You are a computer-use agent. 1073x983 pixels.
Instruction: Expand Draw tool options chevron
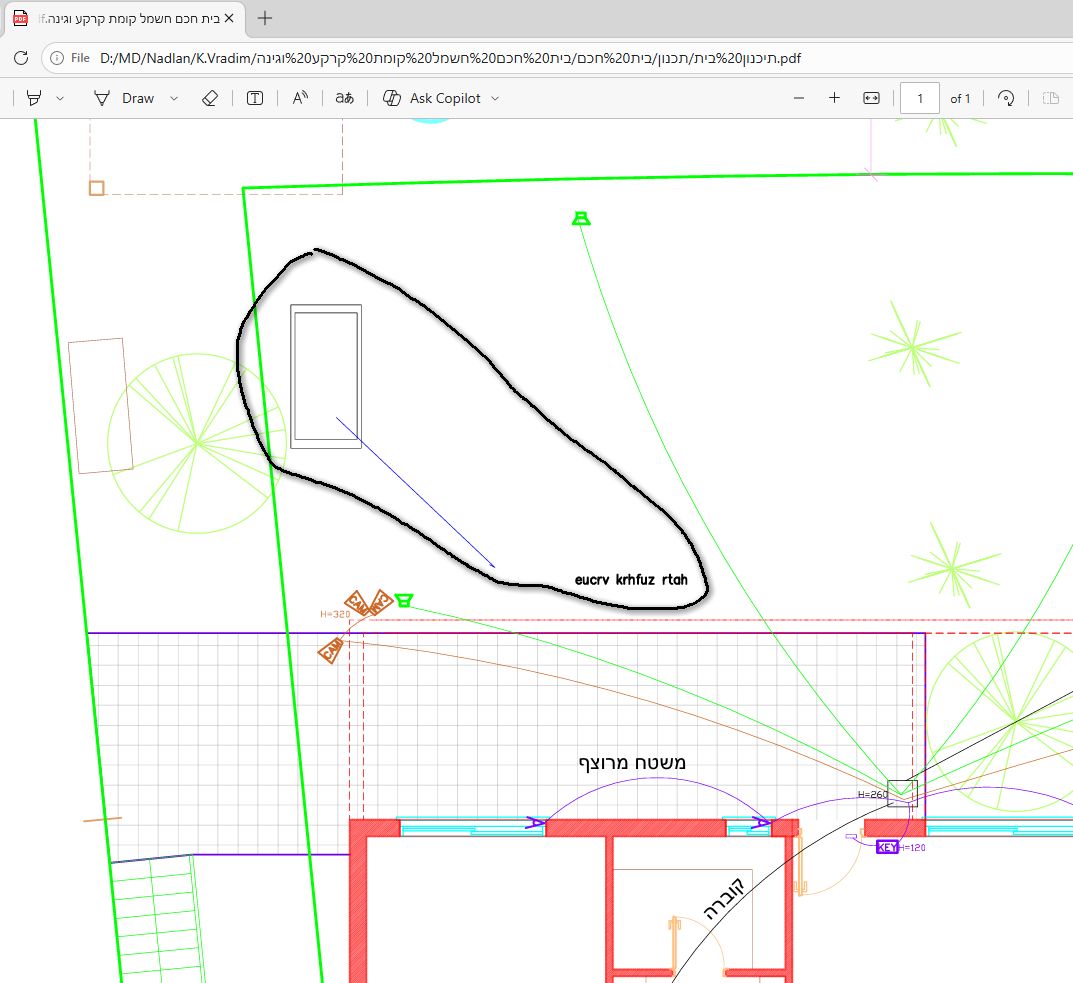(174, 98)
